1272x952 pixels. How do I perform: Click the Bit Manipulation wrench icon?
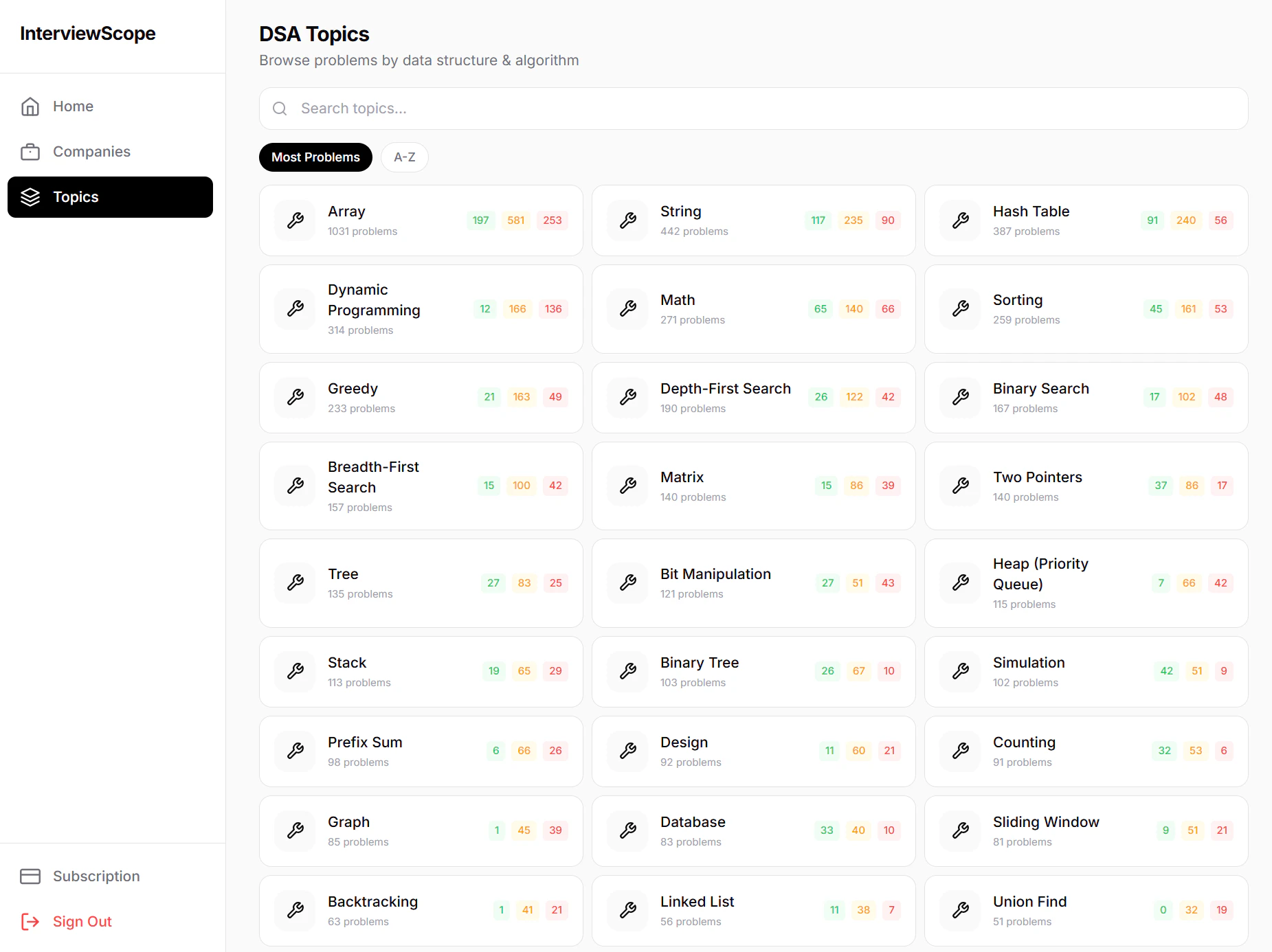(x=628, y=583)
